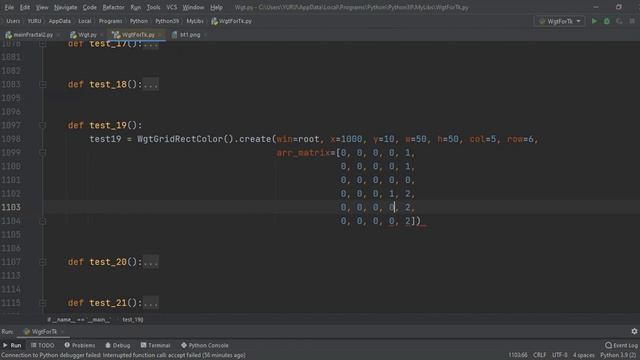This screenshot has width=640, height=360.
Task: Open the Debug tool window
Action: coord(118,345)
